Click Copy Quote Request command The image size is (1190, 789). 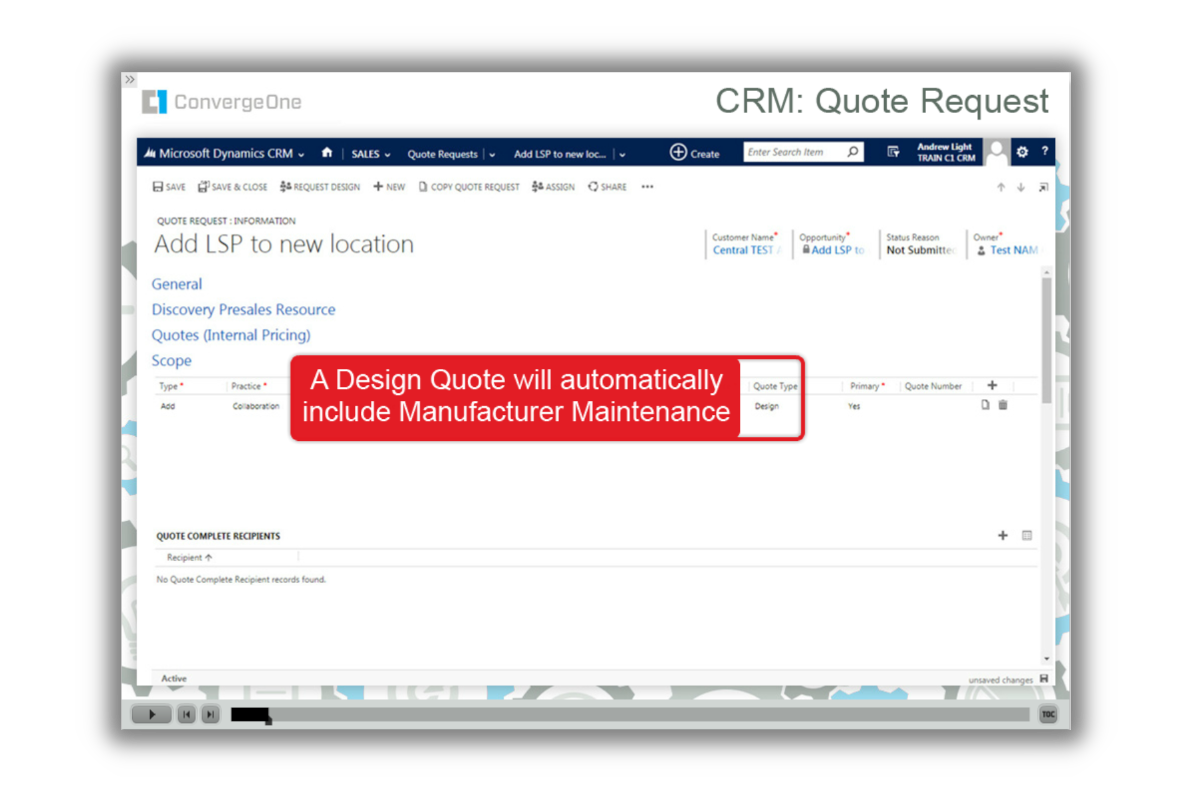click(469, 187)
